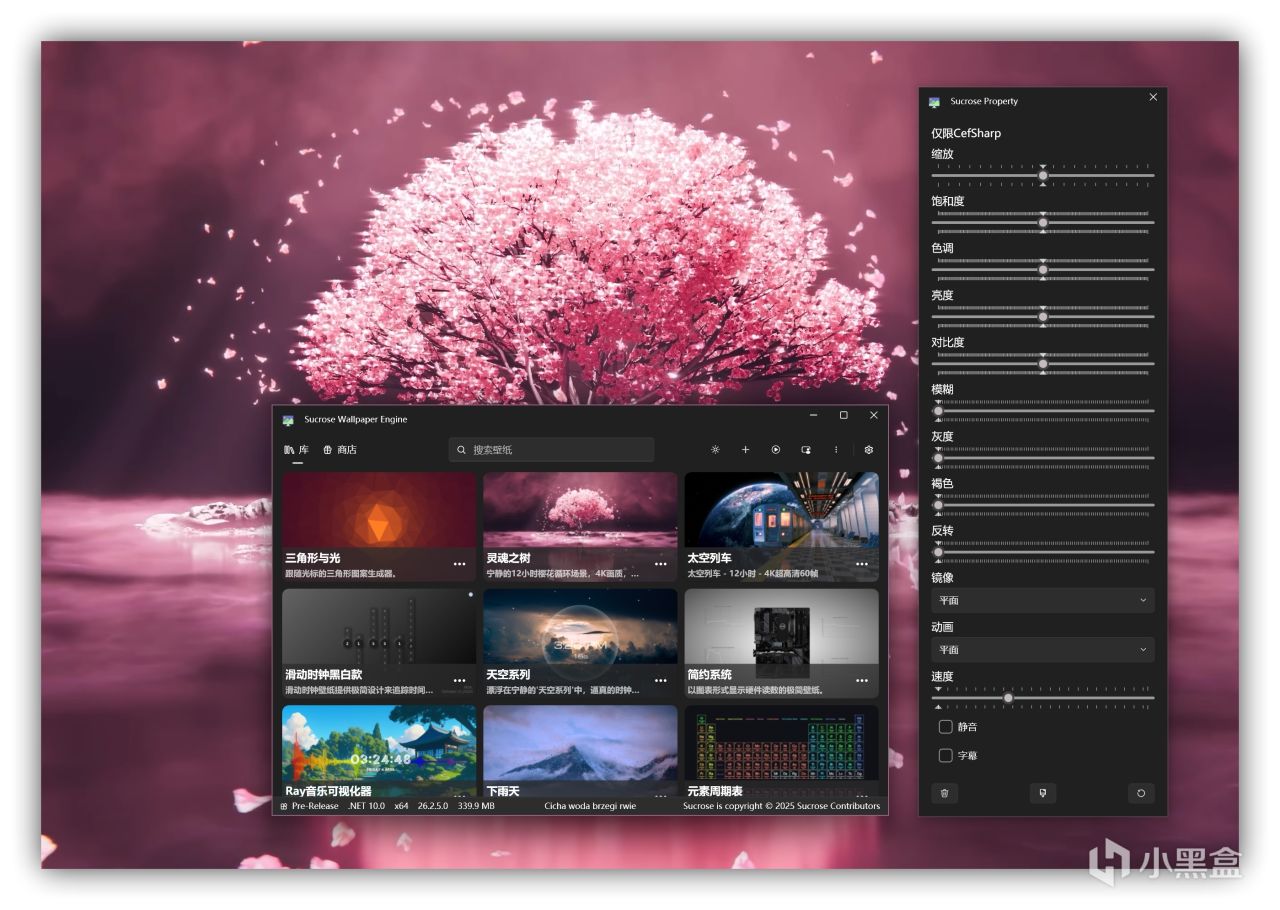Enable the 静音 checkbox
This screenshot has width=1280, height=910.
click(945, 727)
